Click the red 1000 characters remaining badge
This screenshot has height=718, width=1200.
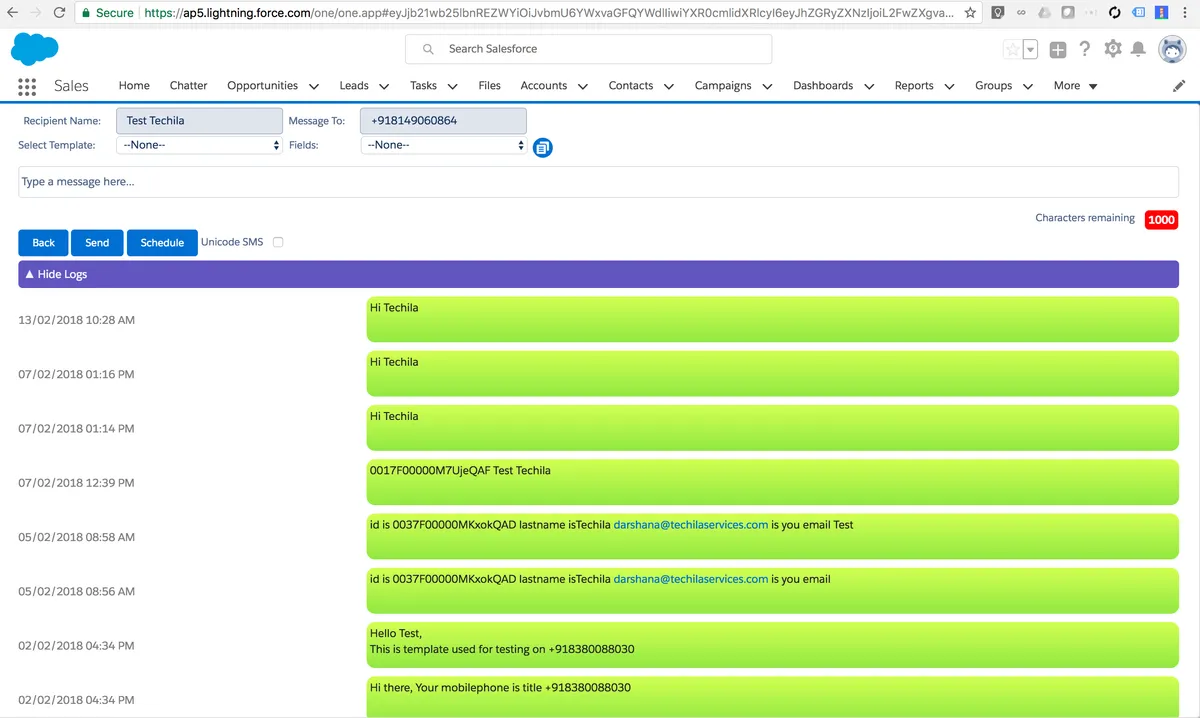tap(1161, 220)
